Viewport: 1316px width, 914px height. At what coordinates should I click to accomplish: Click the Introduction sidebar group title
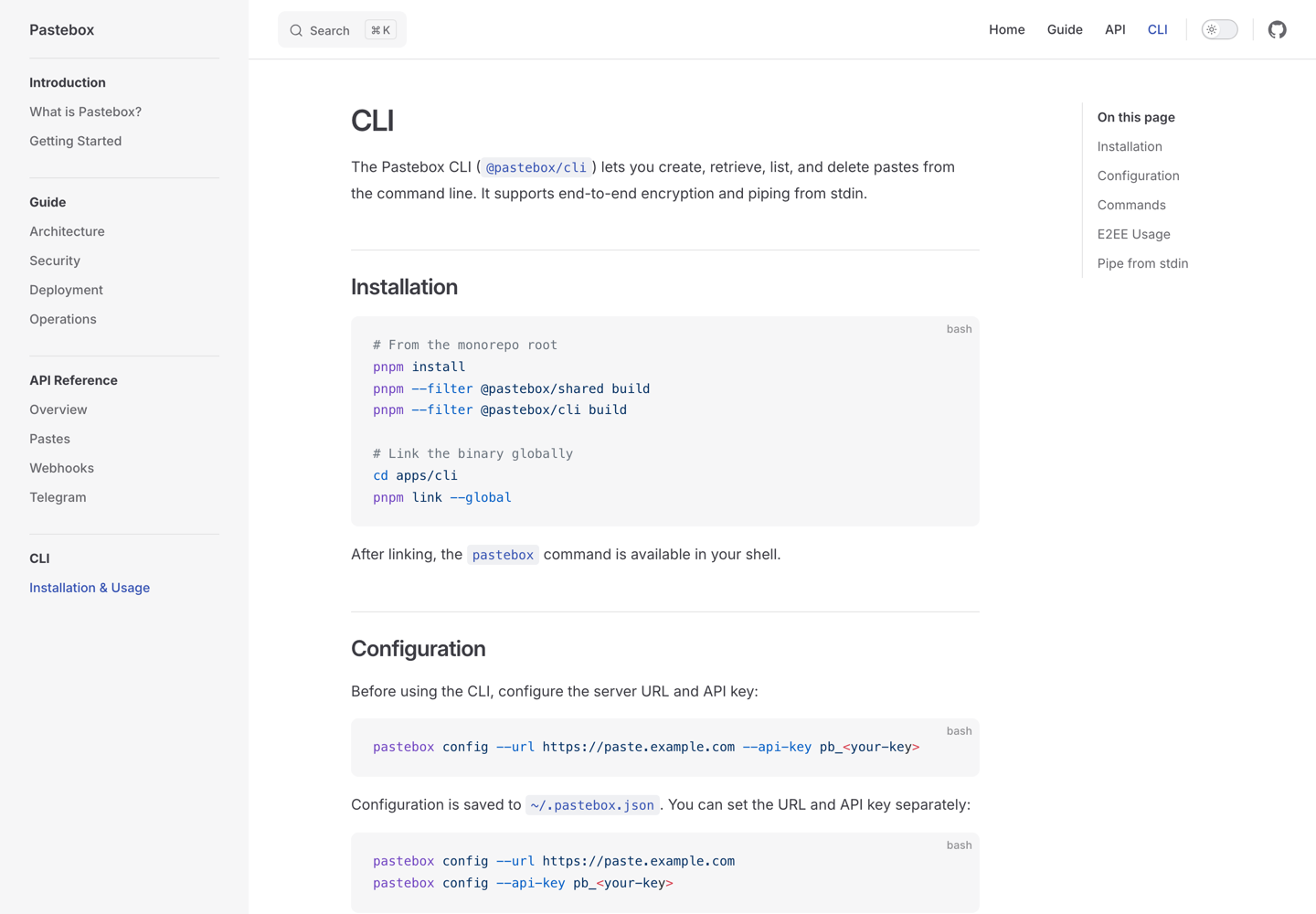click(x=68, y=82)
